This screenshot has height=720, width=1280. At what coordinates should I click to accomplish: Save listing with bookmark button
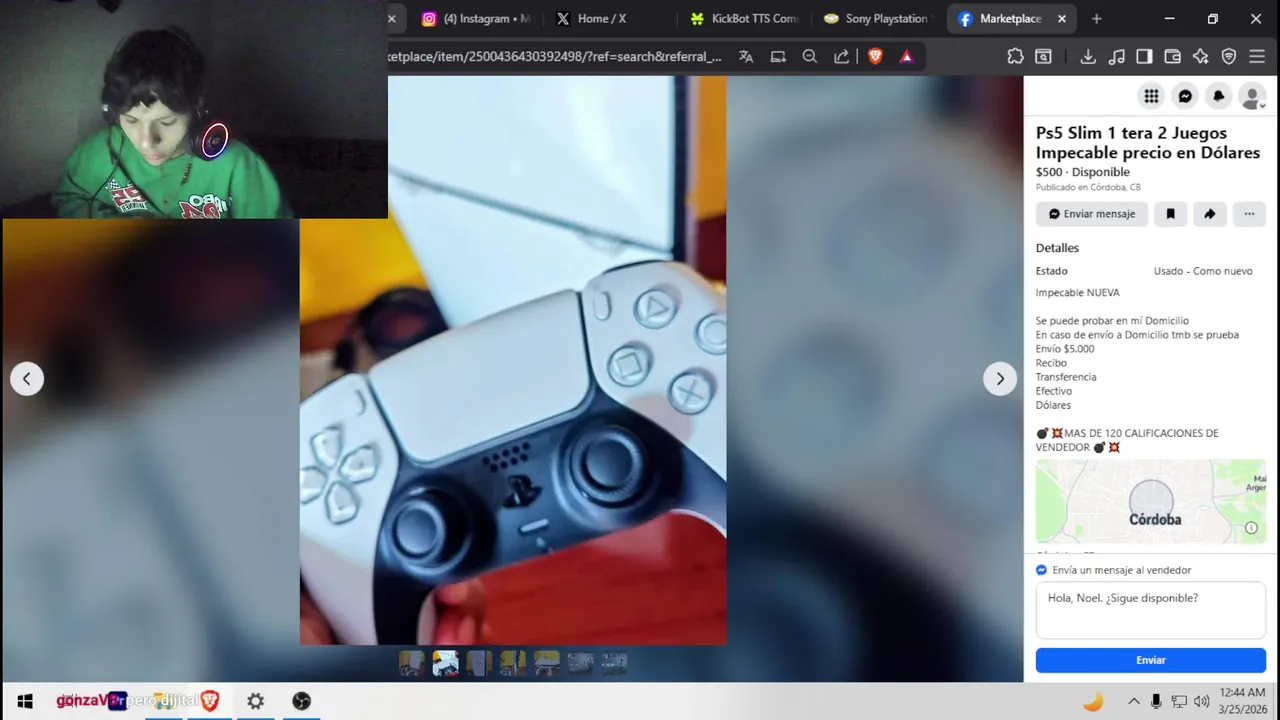[1170, 214]
